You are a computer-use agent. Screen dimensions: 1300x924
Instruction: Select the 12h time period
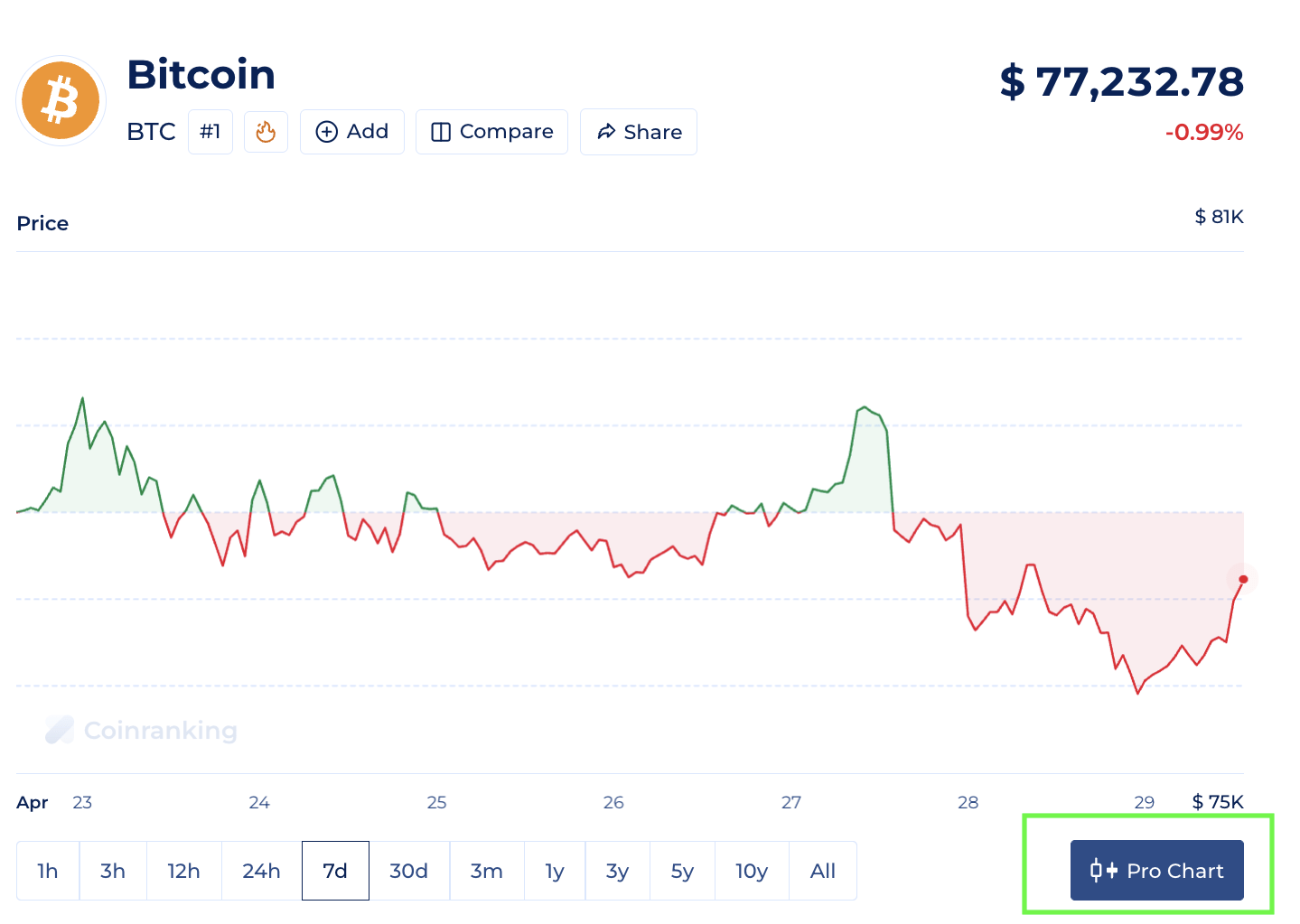coord(183,871)
